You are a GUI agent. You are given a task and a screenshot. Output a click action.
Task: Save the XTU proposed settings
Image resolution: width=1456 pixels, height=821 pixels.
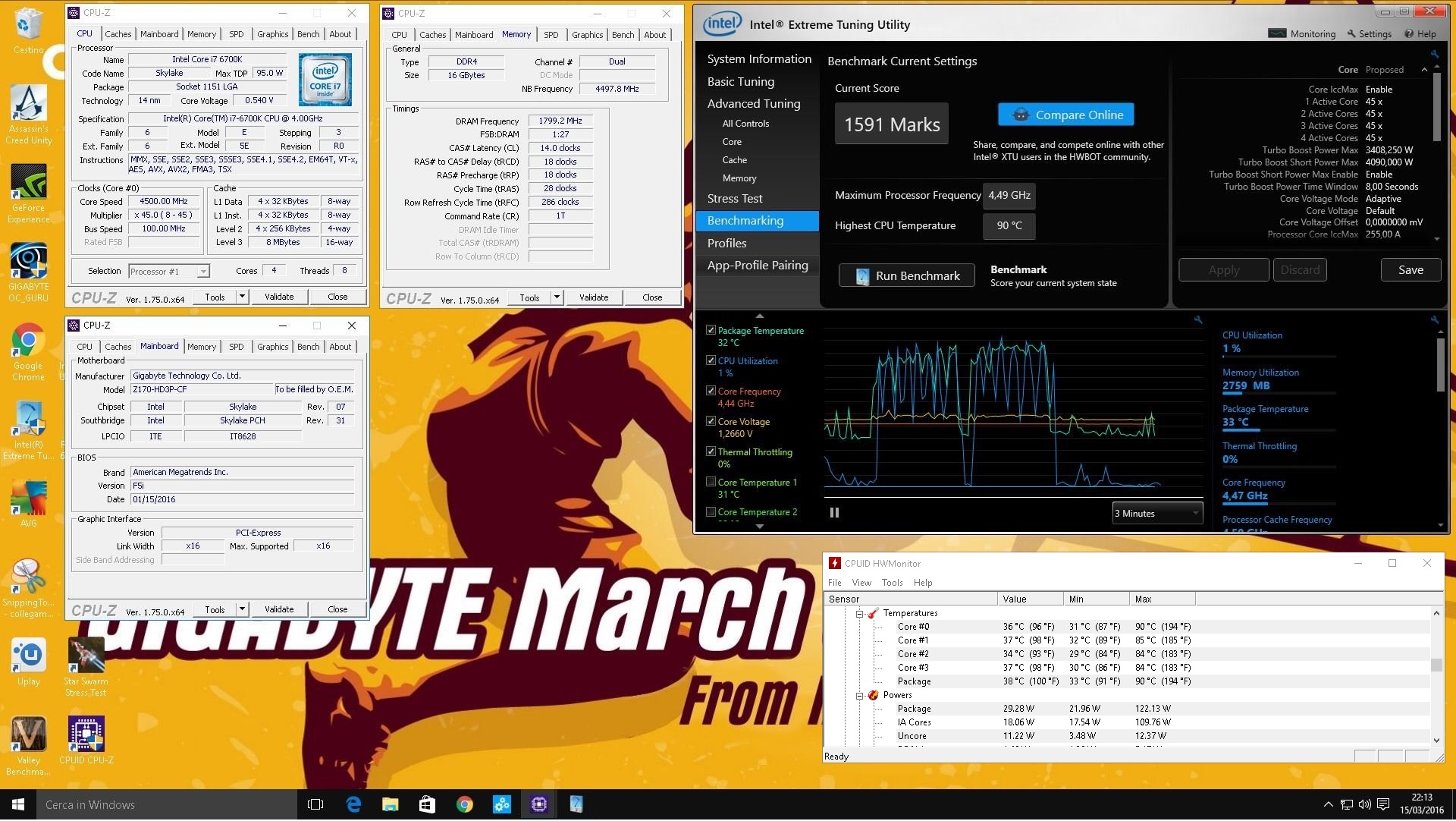[1410, 270]
